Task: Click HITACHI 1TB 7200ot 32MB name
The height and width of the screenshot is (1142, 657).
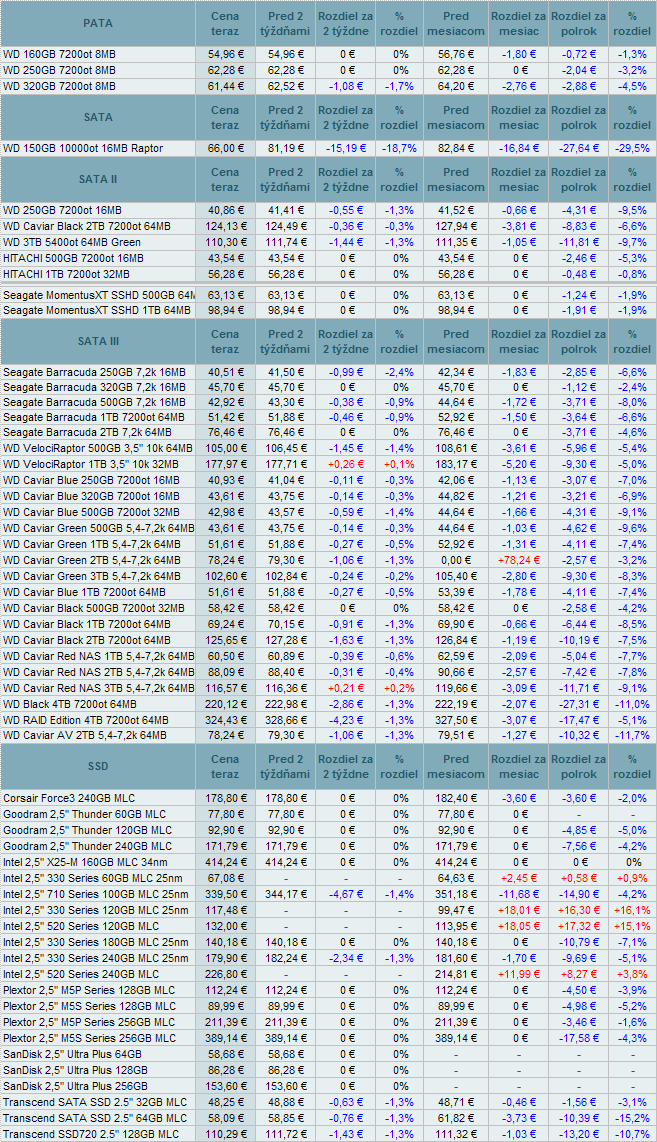Action: coord(66,275)
